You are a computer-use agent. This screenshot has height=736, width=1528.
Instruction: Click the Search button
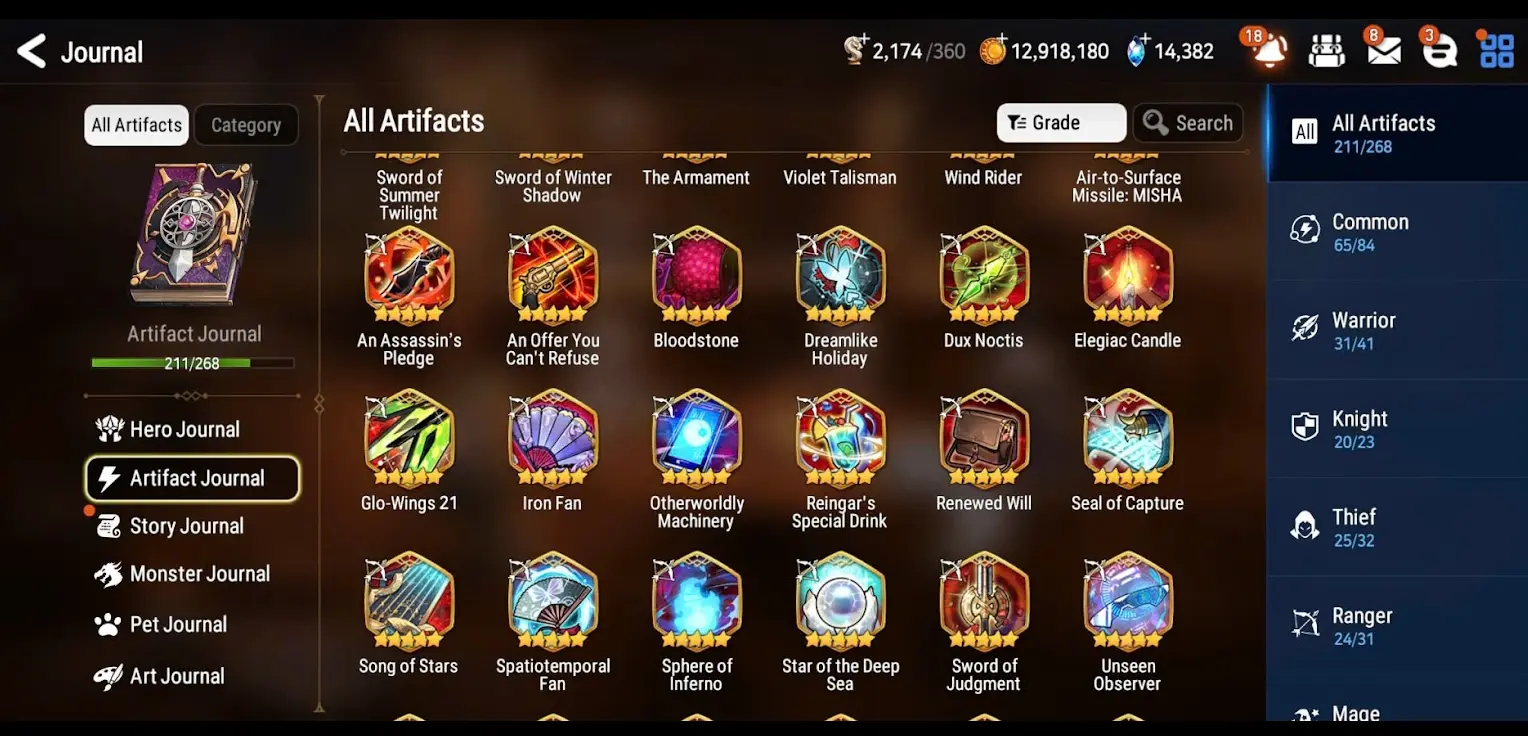[1188, 123]
